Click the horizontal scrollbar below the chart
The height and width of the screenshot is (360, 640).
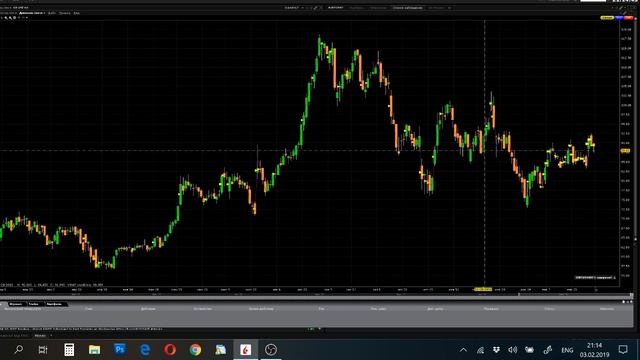(x=316, y=297)
